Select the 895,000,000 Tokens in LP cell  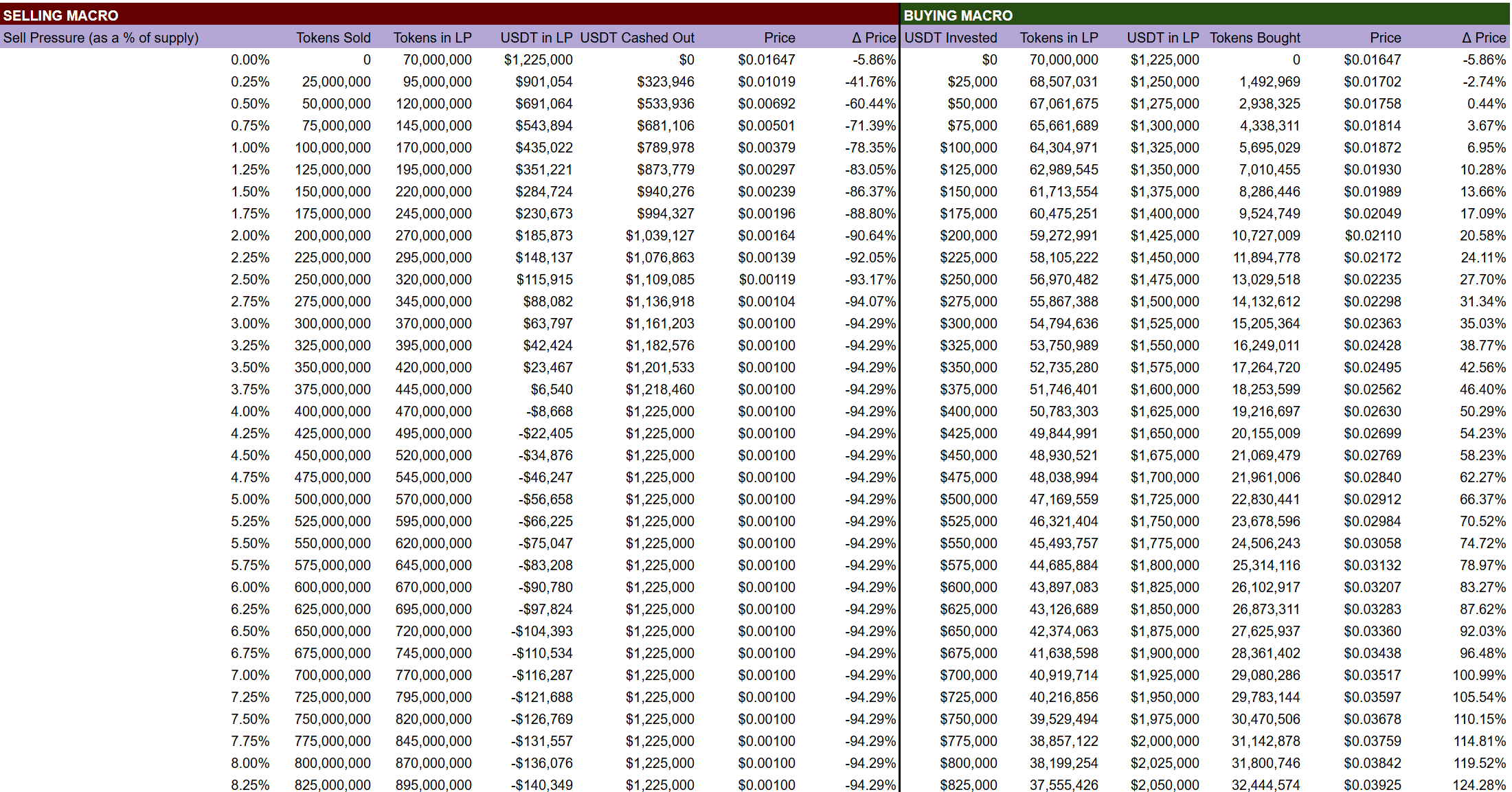coord(433,784)
